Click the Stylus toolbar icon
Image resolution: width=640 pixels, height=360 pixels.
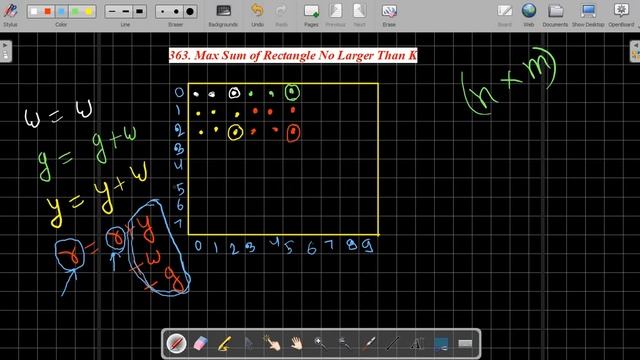(x=10, y=11)
